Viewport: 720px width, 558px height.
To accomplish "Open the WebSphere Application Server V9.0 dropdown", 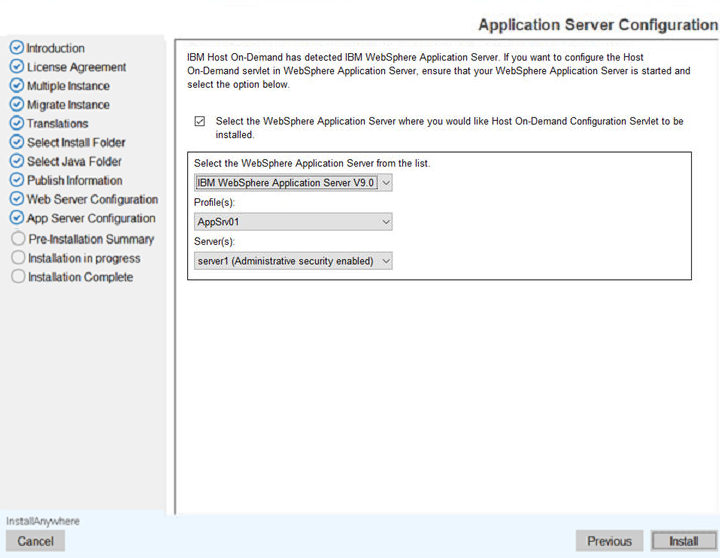I will tap(293, 183).
